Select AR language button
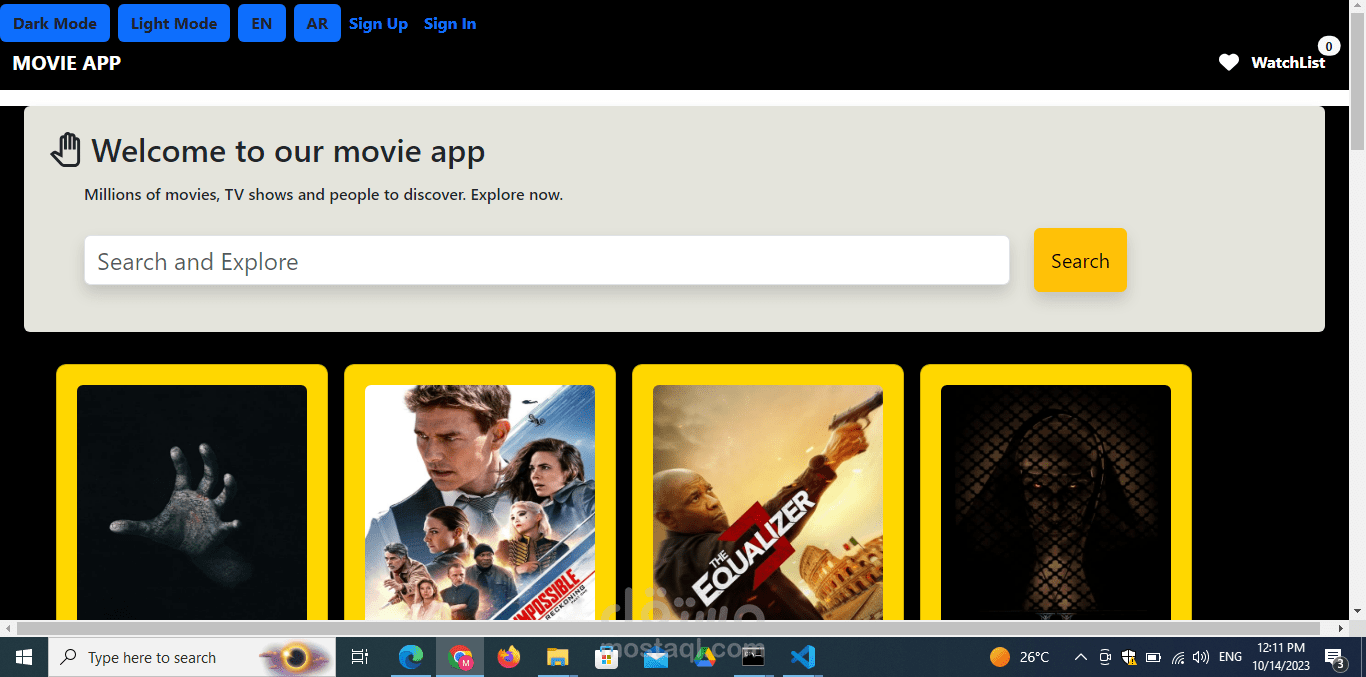The image size is (1366, 677). click(317, 23)
